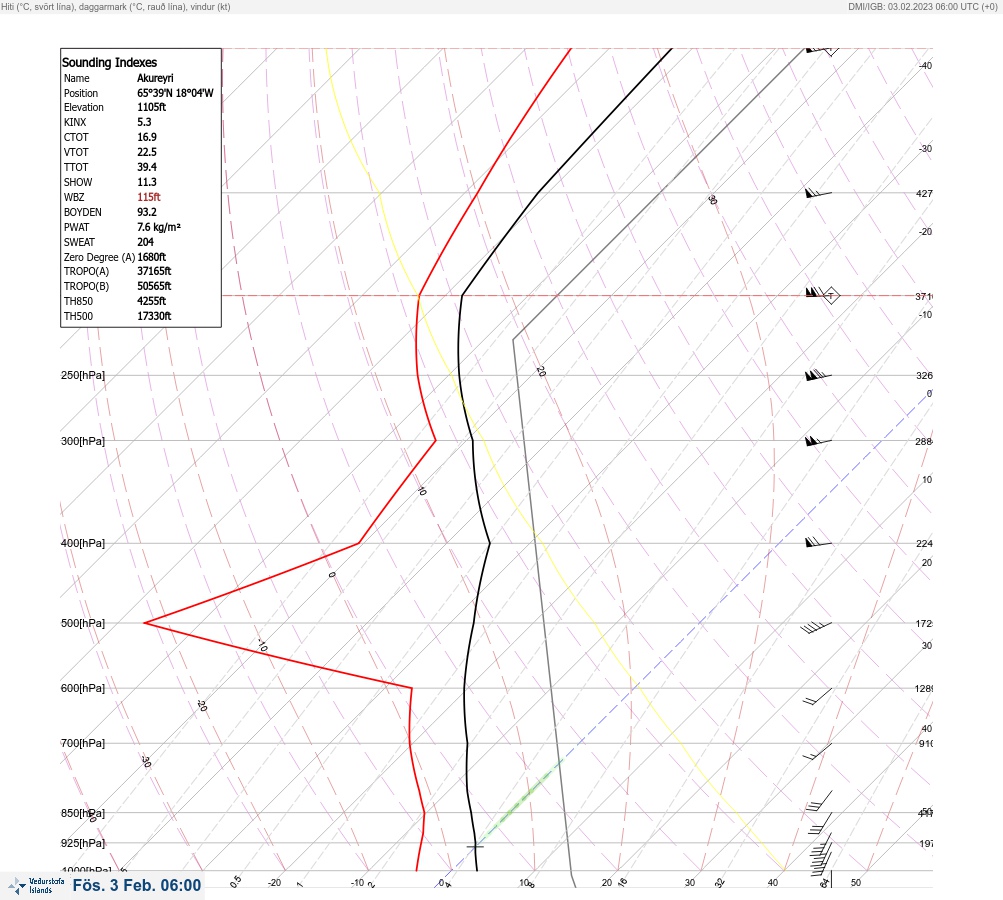The height and width of the screenshot is (900, 1003).
Task: Click the 250[hPa] pressure label
Action: pos(83,375)
